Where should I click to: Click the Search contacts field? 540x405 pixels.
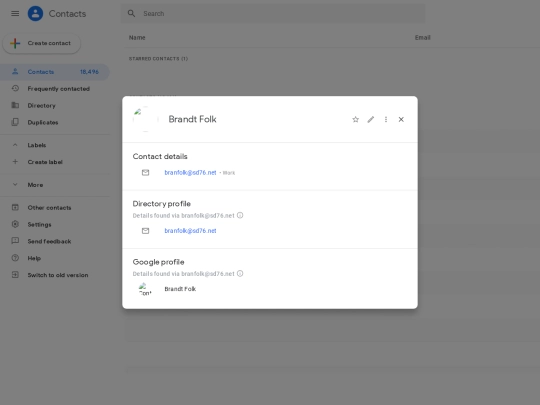[273, 13]
